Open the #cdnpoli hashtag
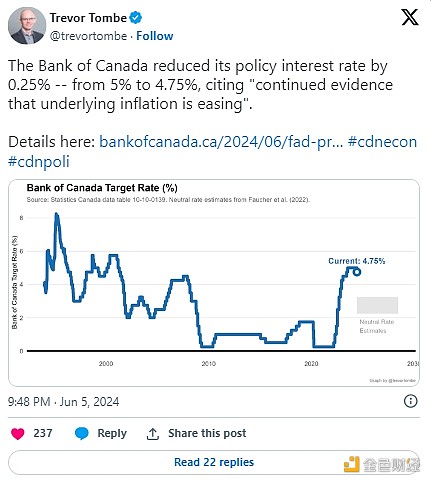 (39, 162)
